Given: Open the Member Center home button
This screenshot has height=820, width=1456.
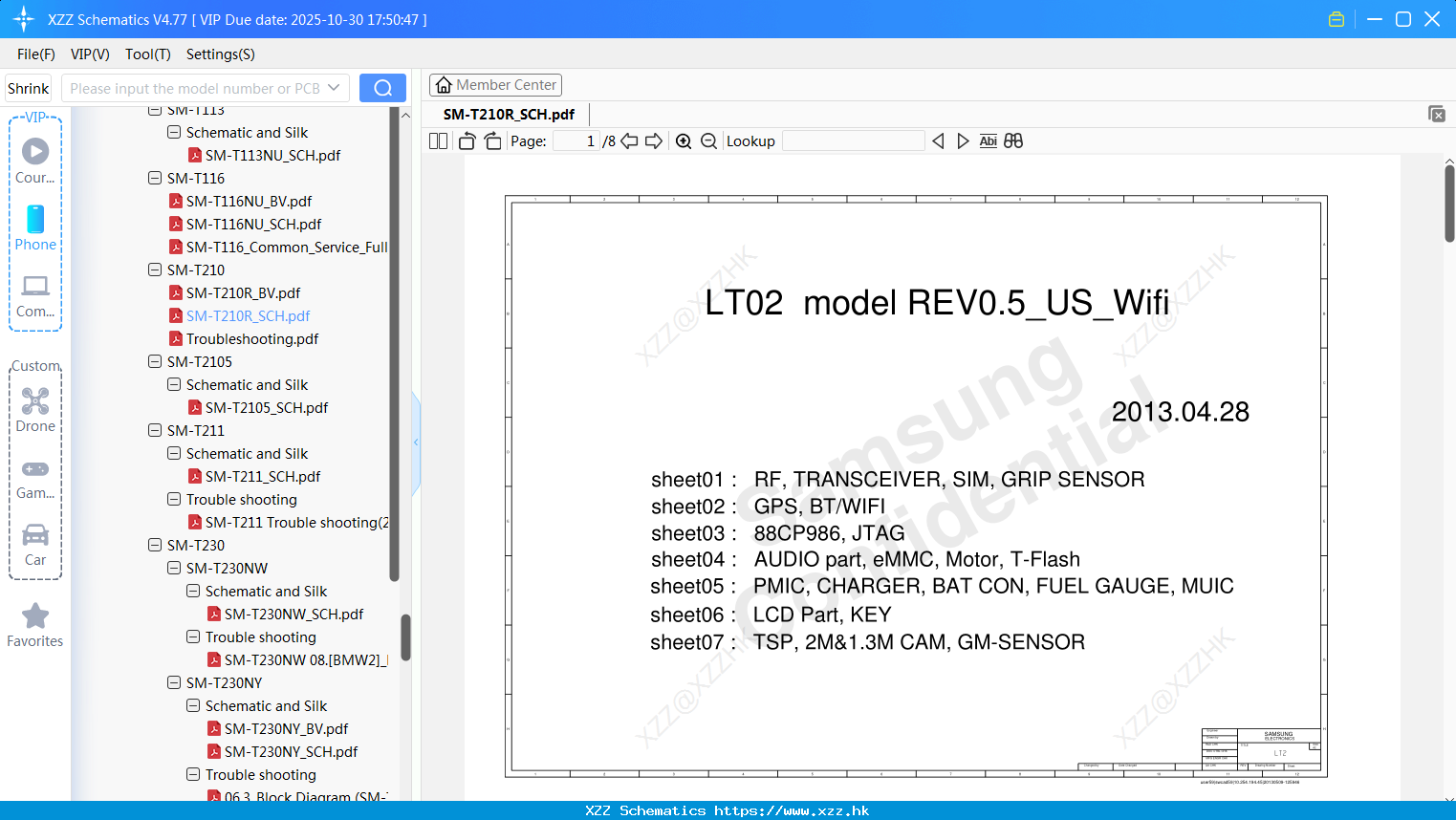Looking at the screenshot, I should 495,85.
